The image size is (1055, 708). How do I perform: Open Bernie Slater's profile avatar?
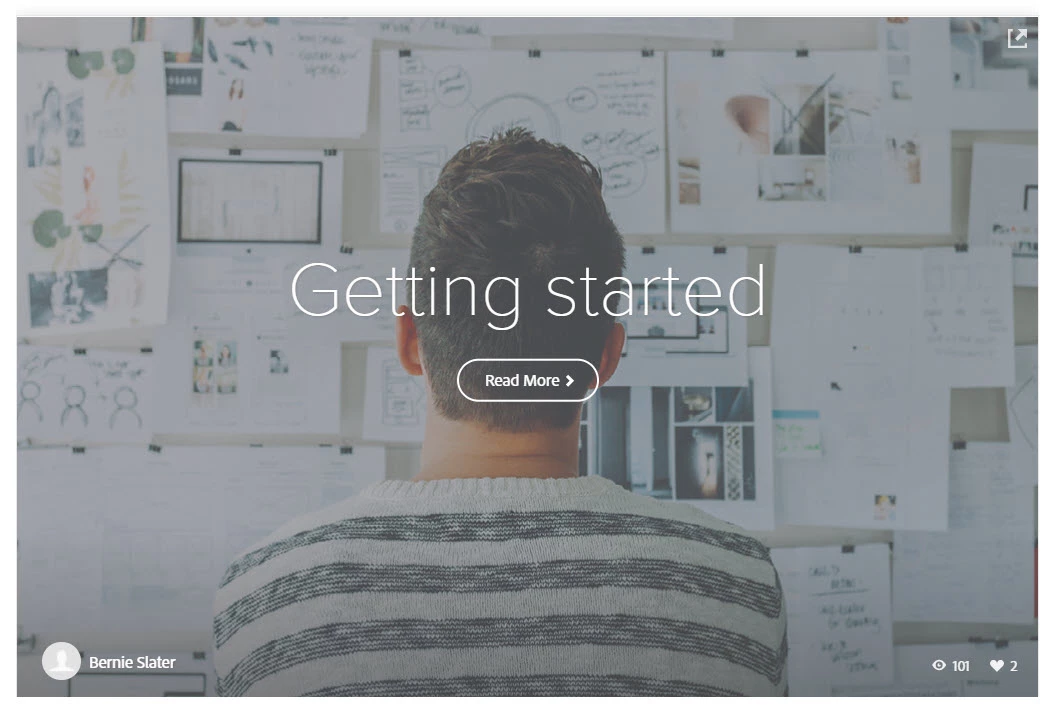tap(61, 660)
